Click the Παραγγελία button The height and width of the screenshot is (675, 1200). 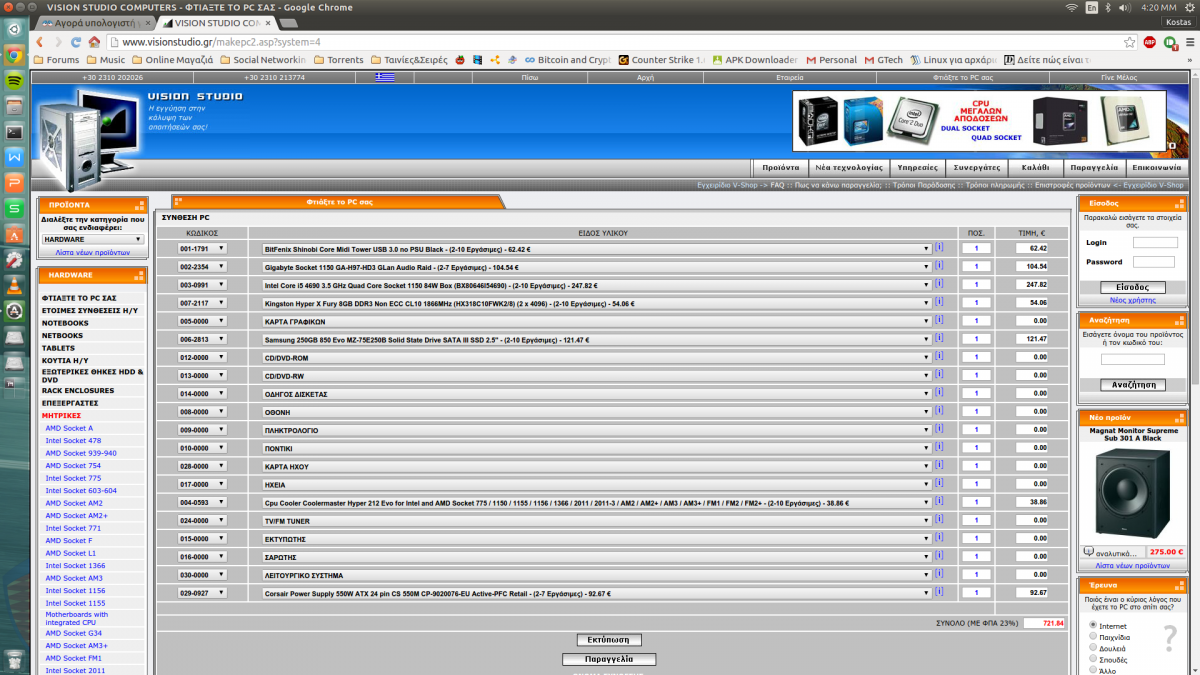[x=609, y=660]
